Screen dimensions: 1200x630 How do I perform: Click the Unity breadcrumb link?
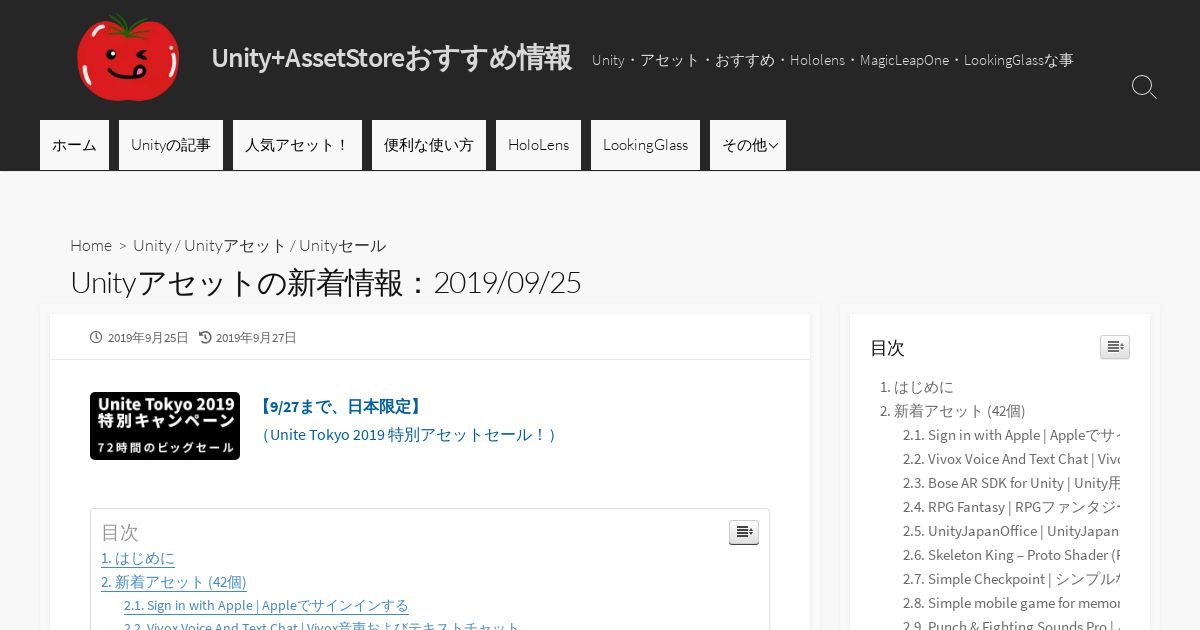[152, 245]
